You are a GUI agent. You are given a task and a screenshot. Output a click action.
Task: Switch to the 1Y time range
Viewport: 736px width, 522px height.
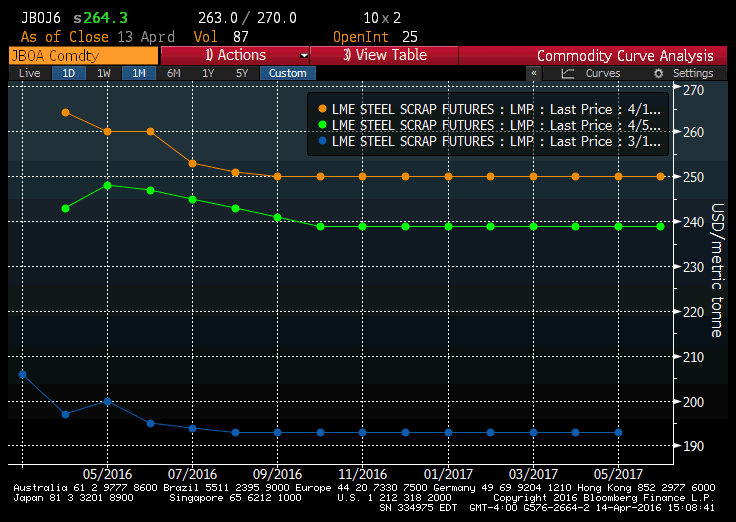point(207,73)
